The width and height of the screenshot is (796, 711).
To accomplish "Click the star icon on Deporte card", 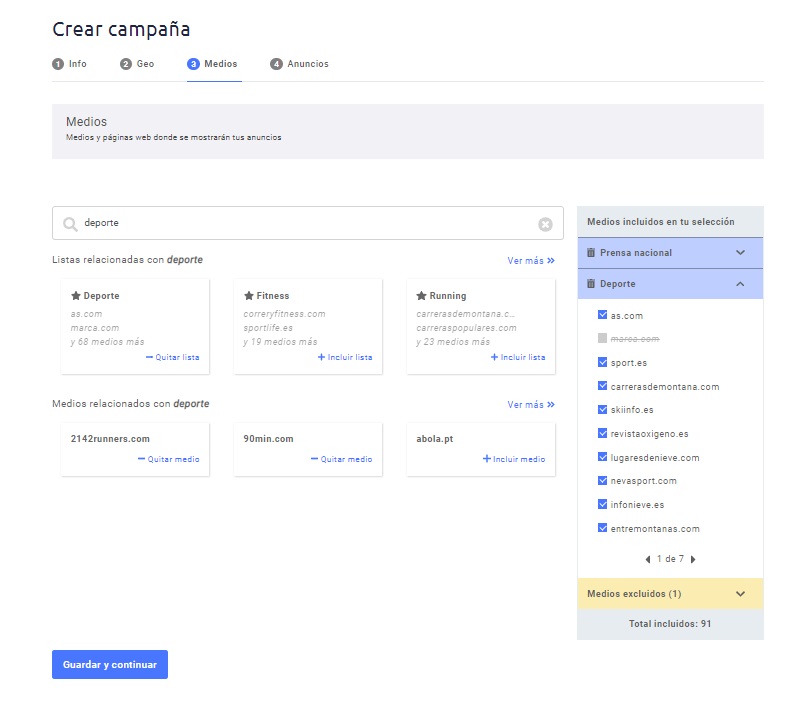I will point(76,296).
